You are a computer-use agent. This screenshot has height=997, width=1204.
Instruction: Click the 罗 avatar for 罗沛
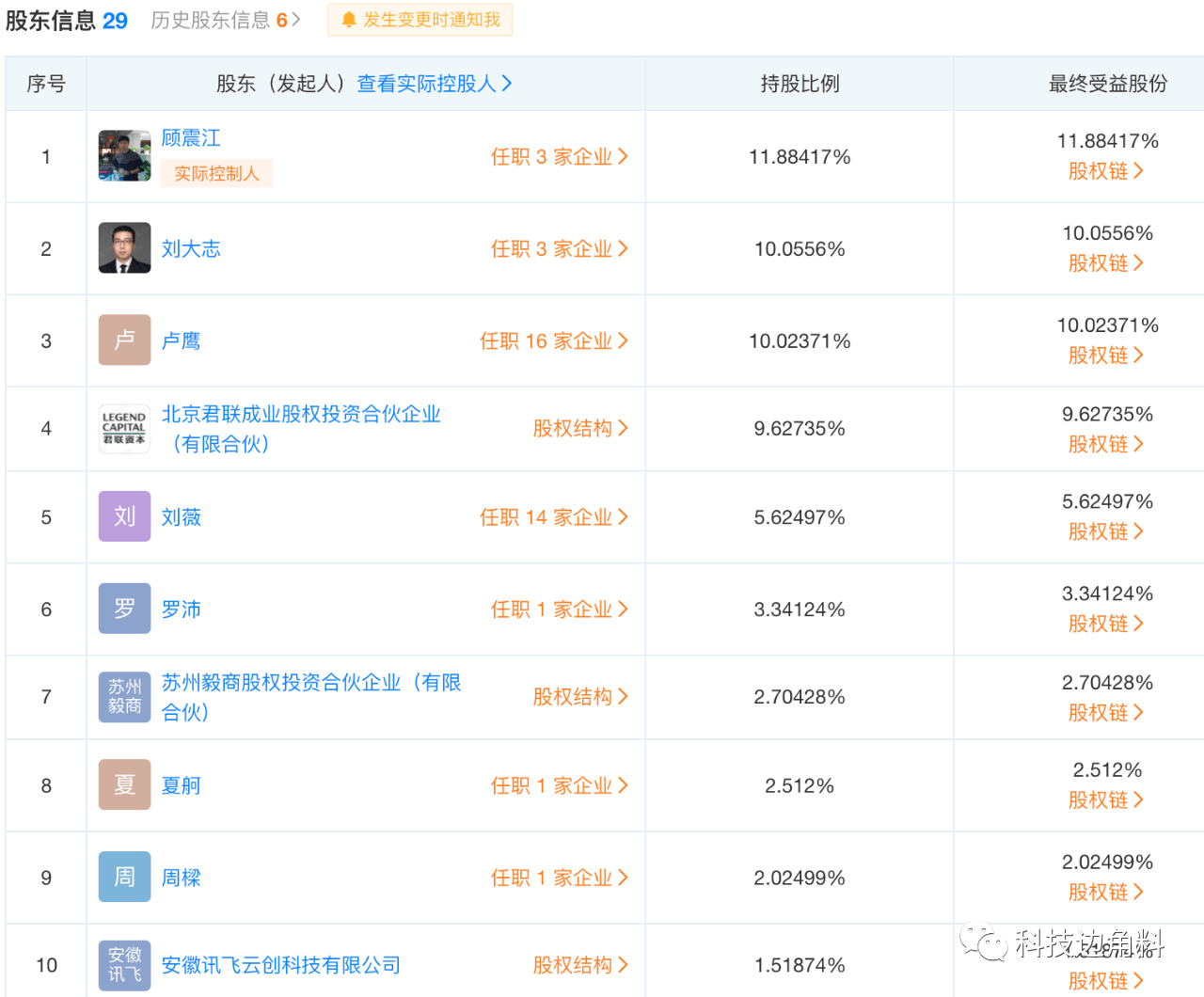pyautogui.click(x=124, y=609)
